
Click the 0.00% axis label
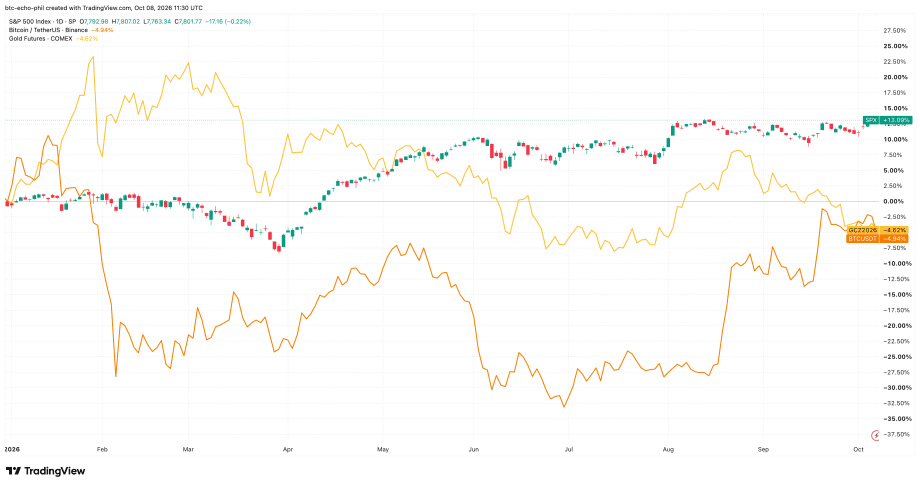[x=896, y=201]
